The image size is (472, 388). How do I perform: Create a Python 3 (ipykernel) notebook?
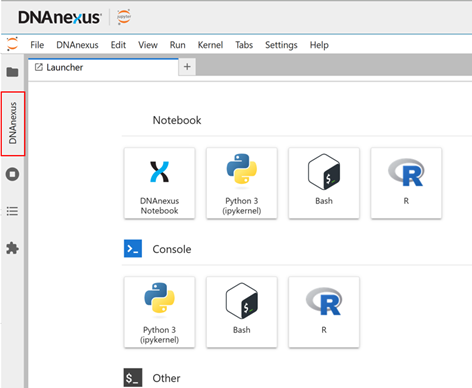242,183
